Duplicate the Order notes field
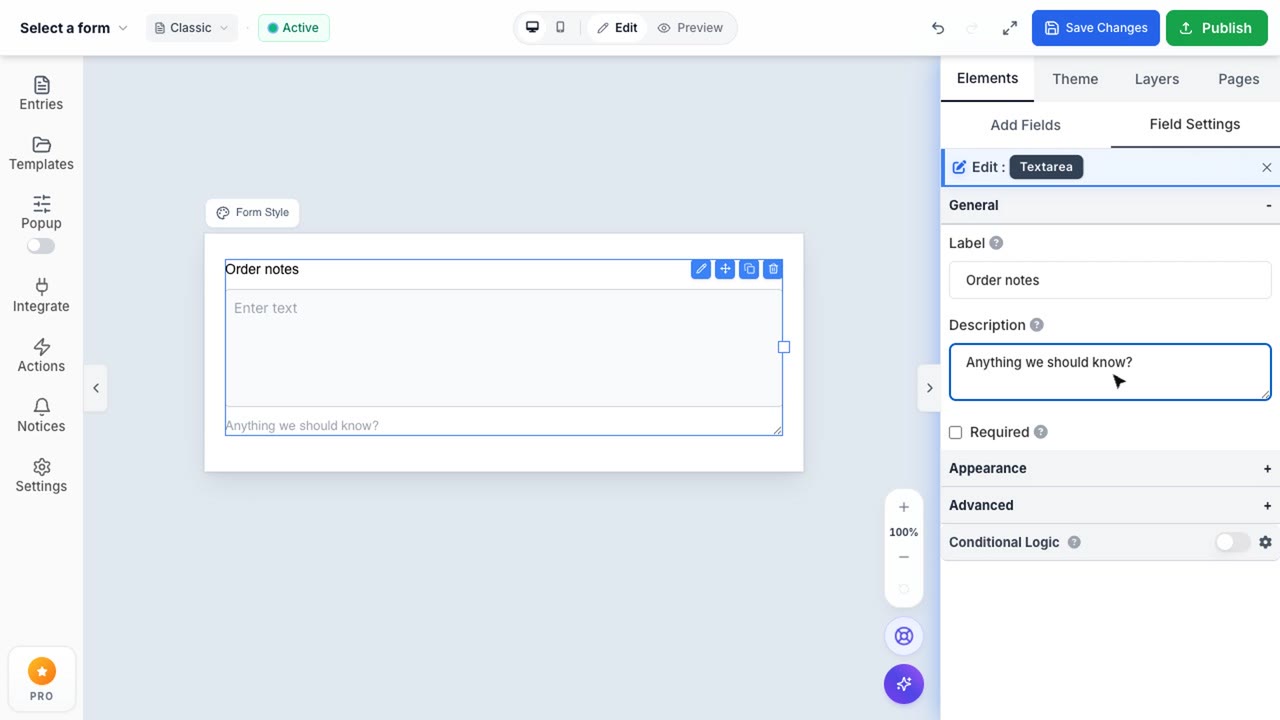The width and height of the screenshot is (1280, 720). click(749, 269)
